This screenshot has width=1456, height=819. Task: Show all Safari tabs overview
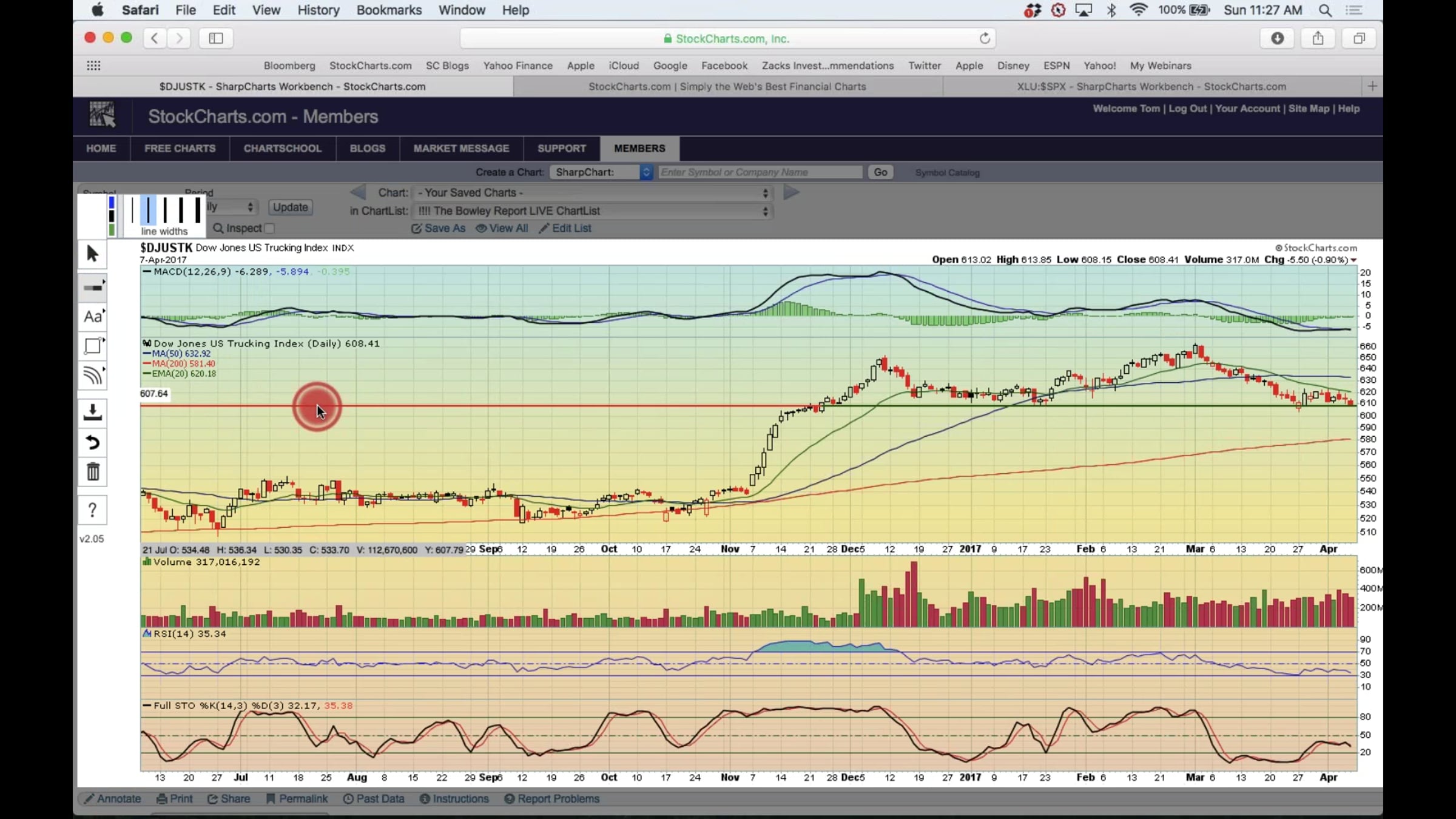click(x=1359, y=38)
